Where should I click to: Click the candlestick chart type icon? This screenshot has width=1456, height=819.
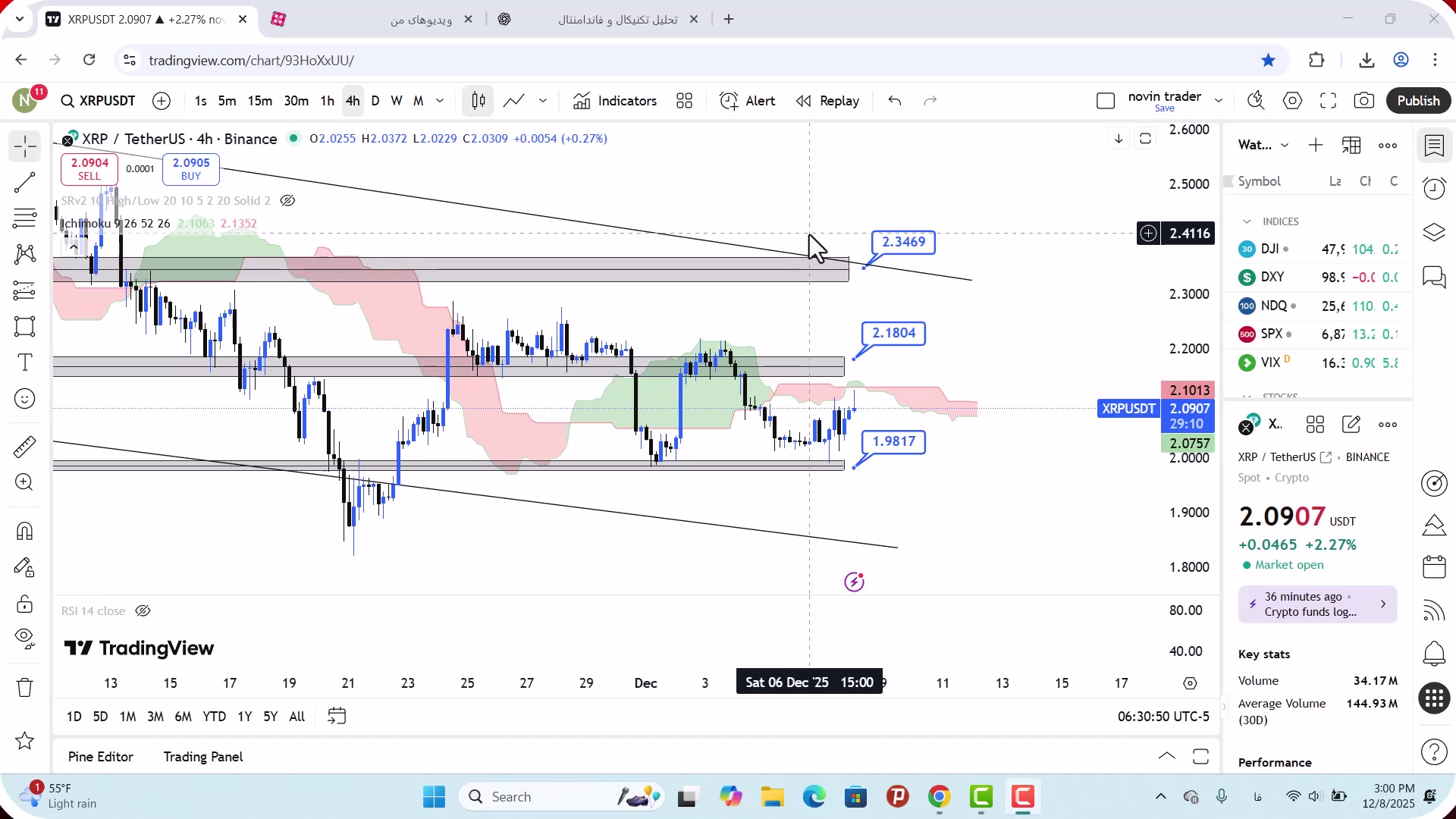479,101
